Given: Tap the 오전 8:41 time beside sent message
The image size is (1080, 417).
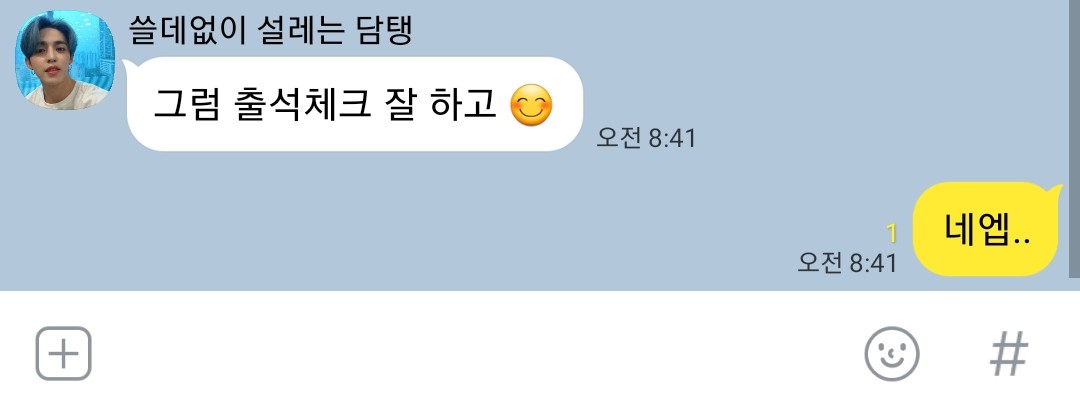Looking at the screenshot, I should pos(847,263).
